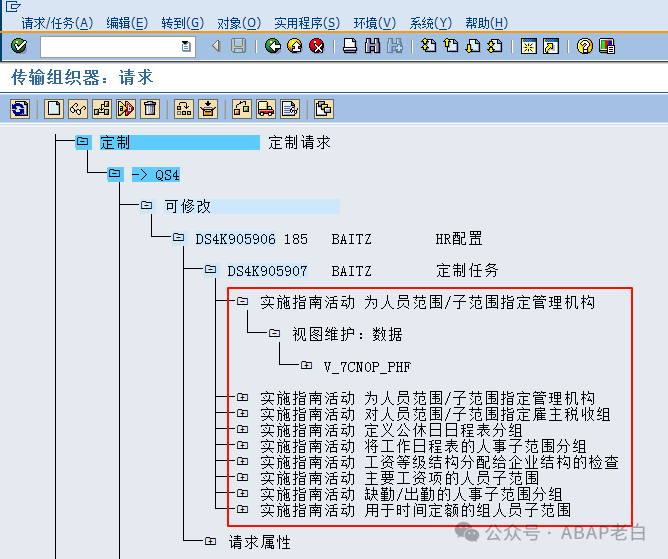
Task: Click the object hierarchy icon
Action: pyautogui.click(x=102, y=109)
